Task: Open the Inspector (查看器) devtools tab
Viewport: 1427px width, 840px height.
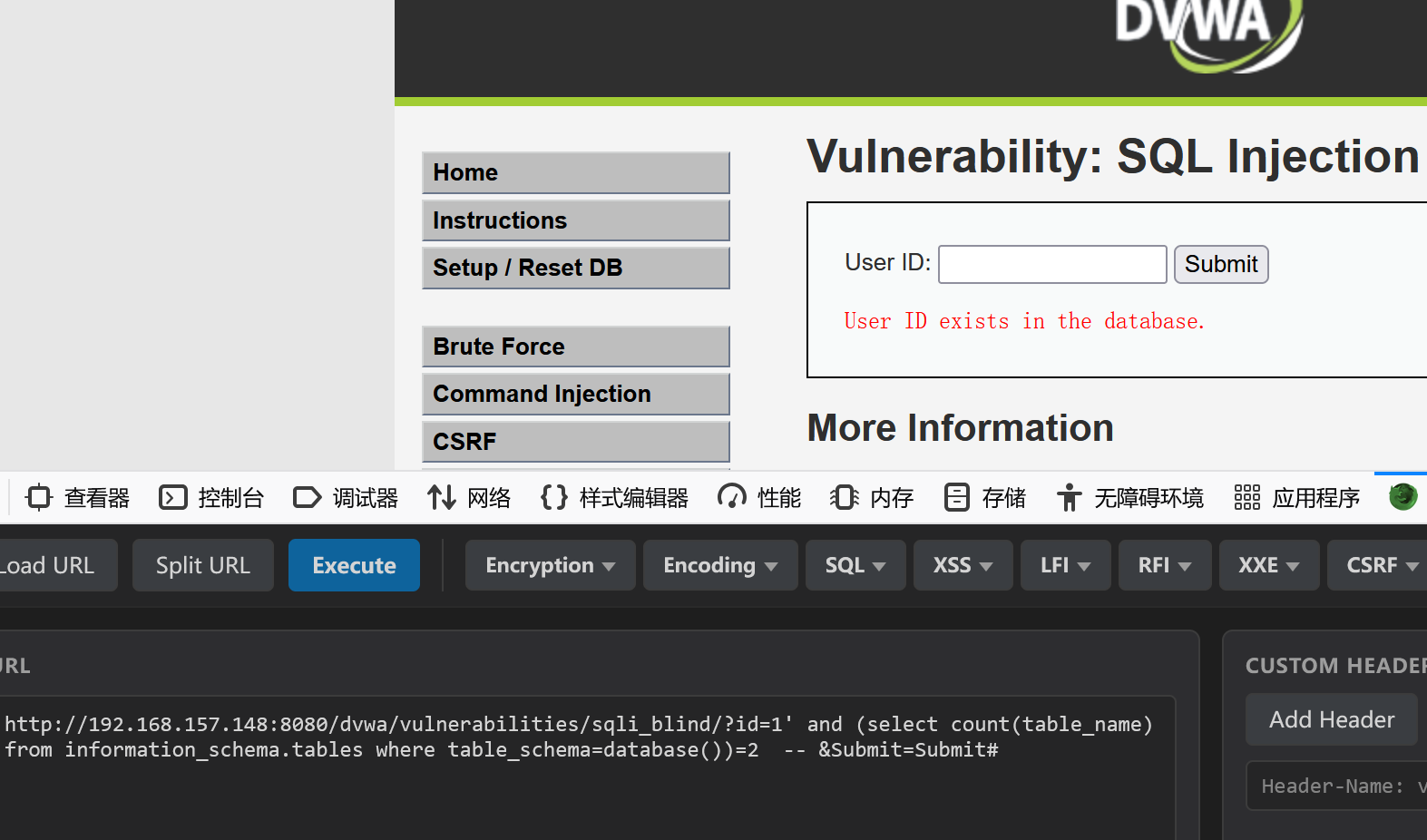Action: 78,498
